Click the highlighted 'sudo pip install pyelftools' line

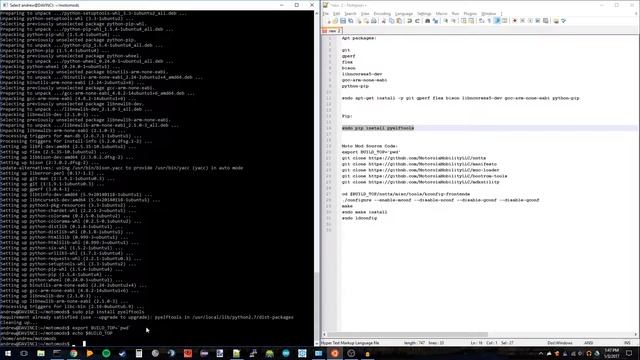coord(378,128)
